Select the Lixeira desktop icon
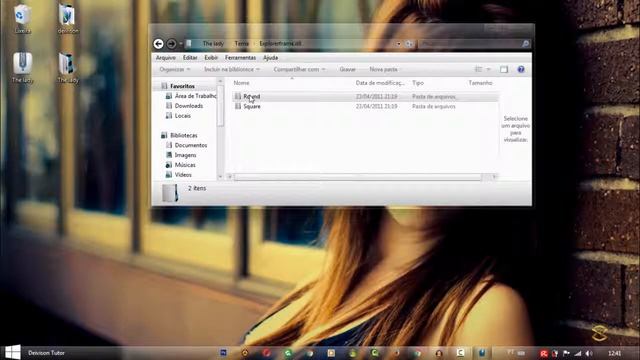 22,19
